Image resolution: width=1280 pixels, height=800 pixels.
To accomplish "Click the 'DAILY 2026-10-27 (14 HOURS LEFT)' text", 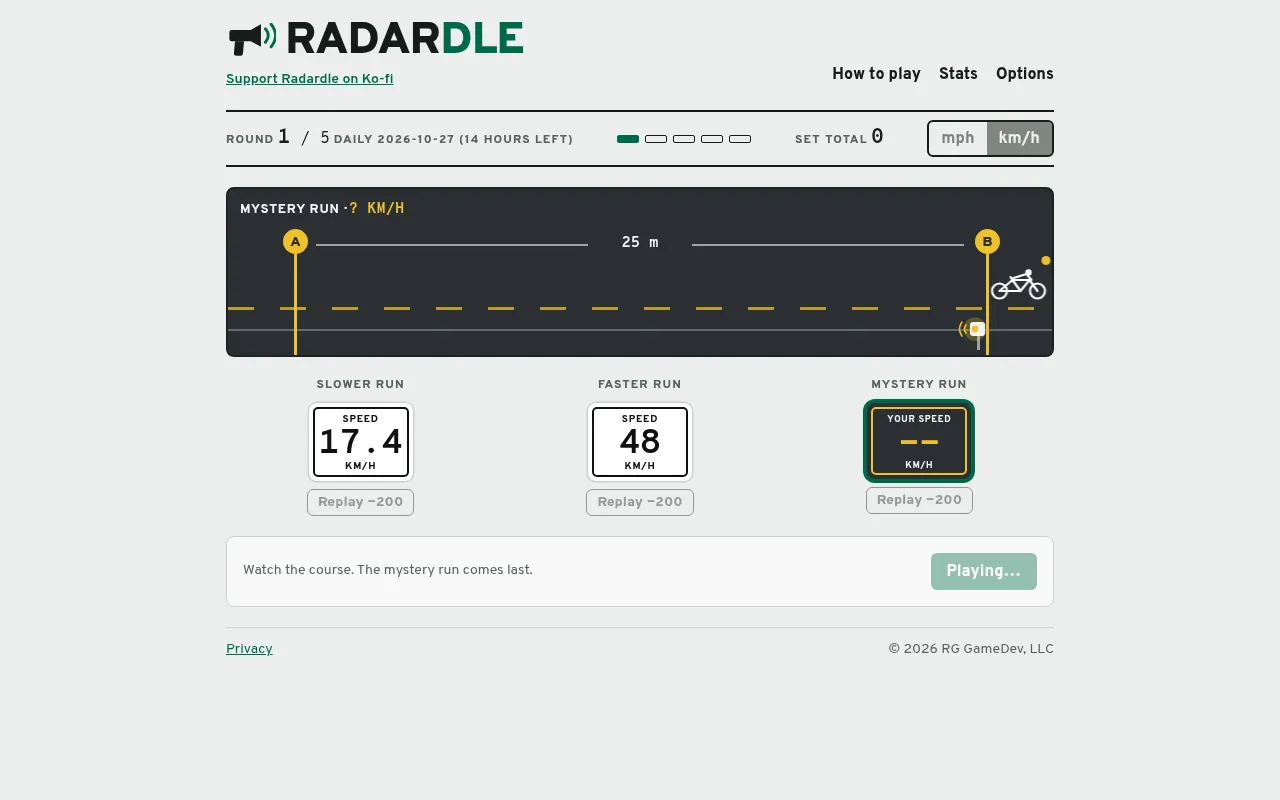I will click(x=453, y=139).
